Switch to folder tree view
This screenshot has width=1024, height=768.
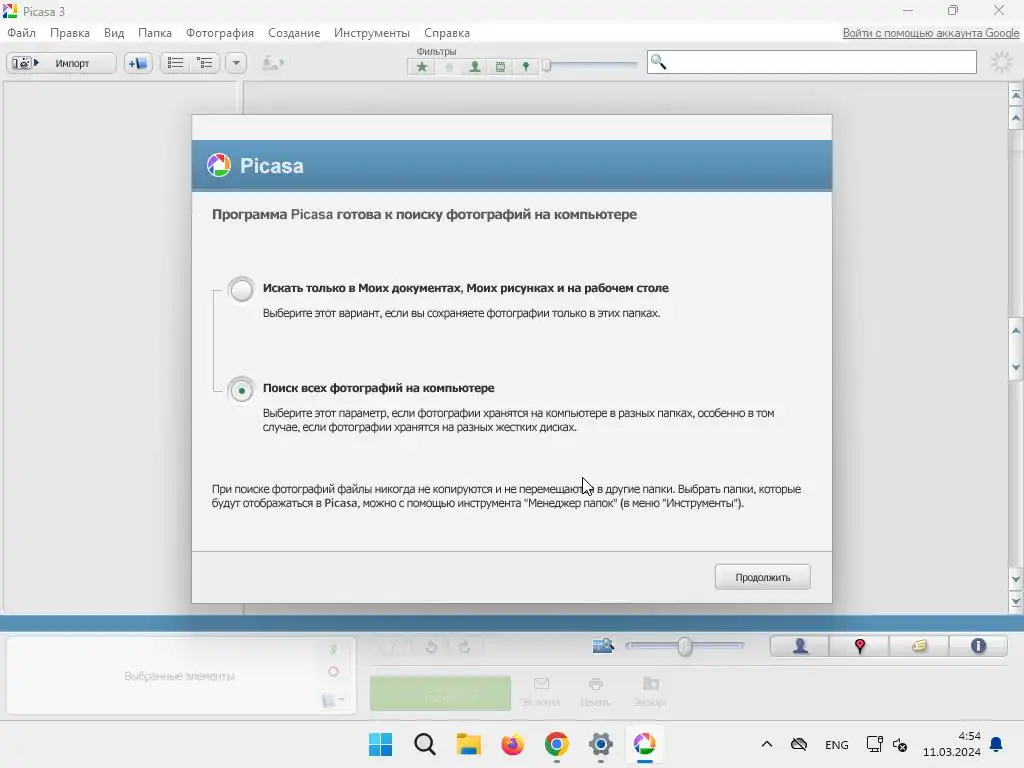click(205, 63)
